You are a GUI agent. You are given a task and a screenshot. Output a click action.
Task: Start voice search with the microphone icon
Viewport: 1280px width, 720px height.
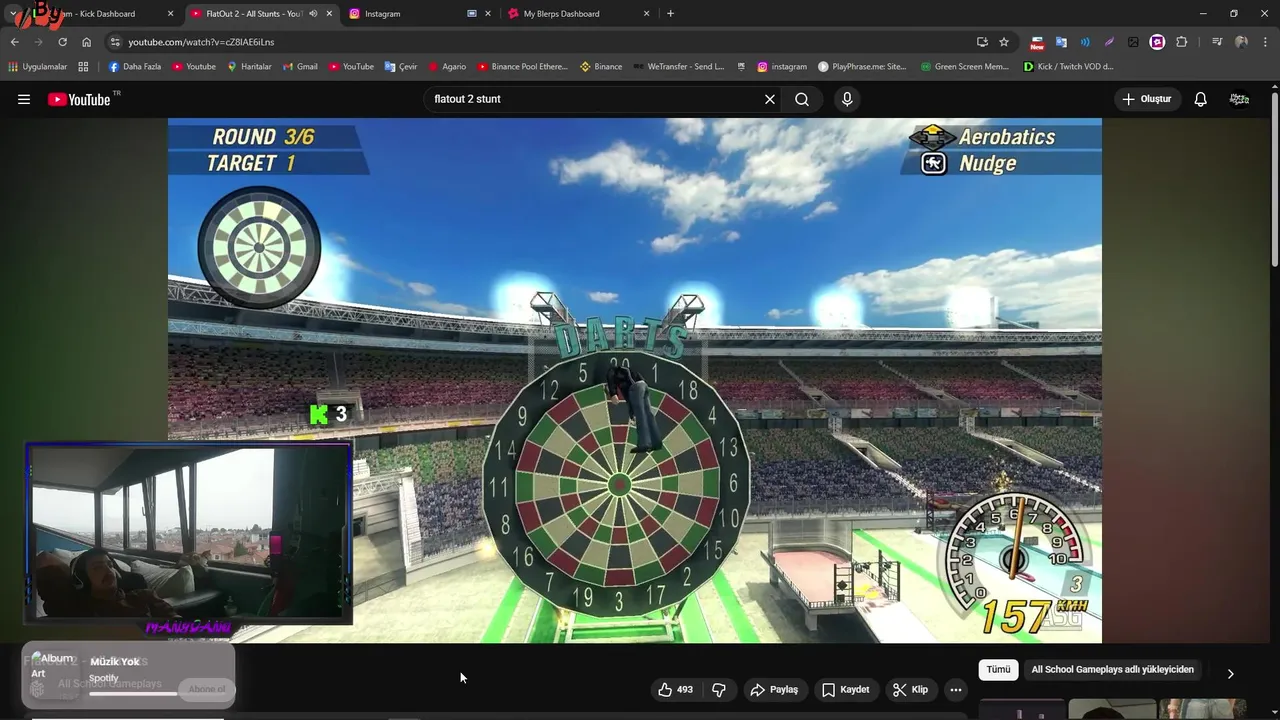pos(847,99)
